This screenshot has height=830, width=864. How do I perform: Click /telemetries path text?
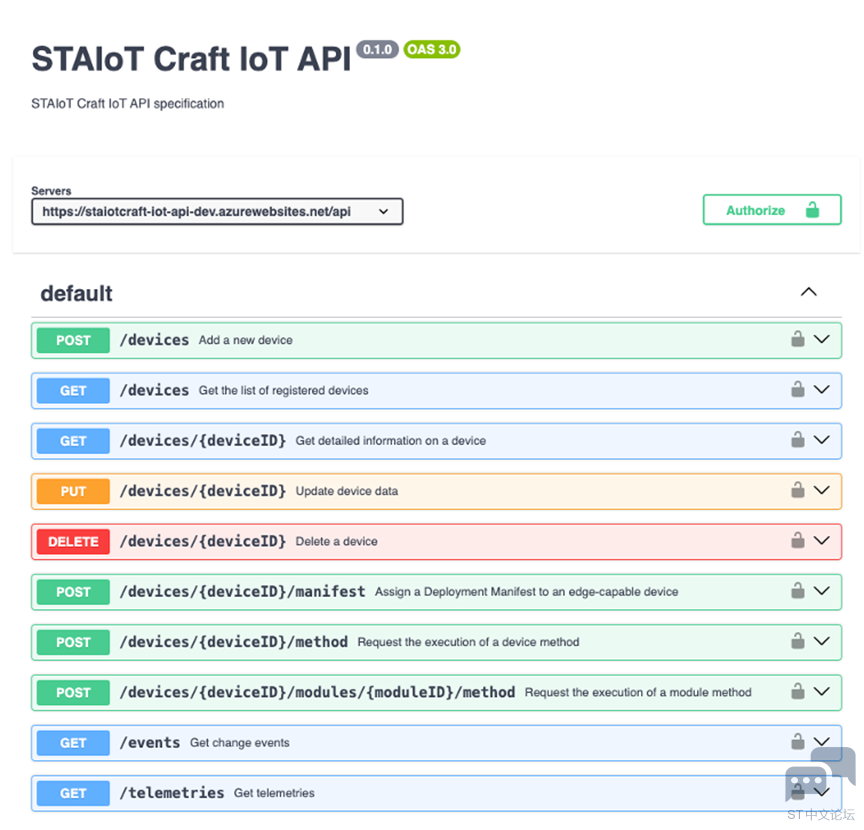click(x=172, y=793)
